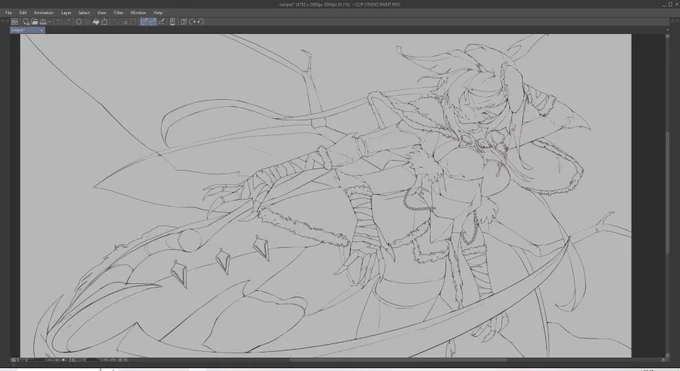This screenshot has height=371, width=680.
Task: Click the CLIP STUDIO assets cube icon
Action: coord(184,22)
